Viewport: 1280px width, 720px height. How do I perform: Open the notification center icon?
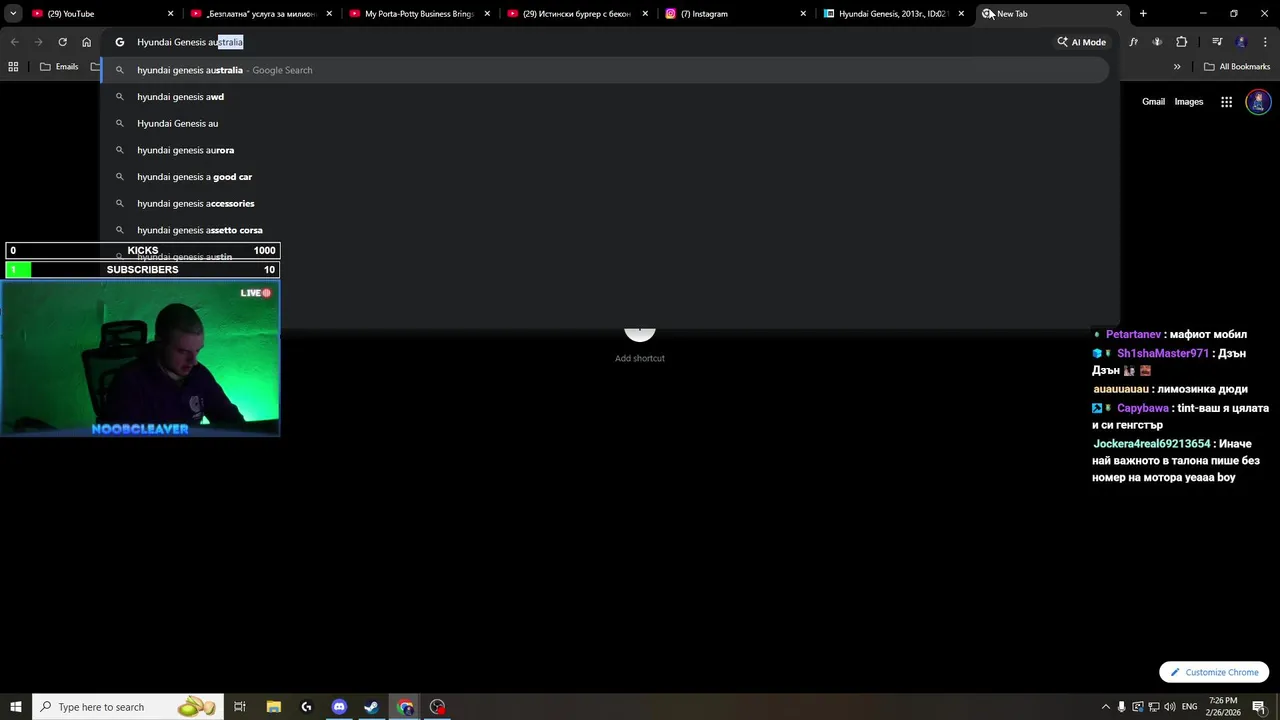click(1259, 707)
